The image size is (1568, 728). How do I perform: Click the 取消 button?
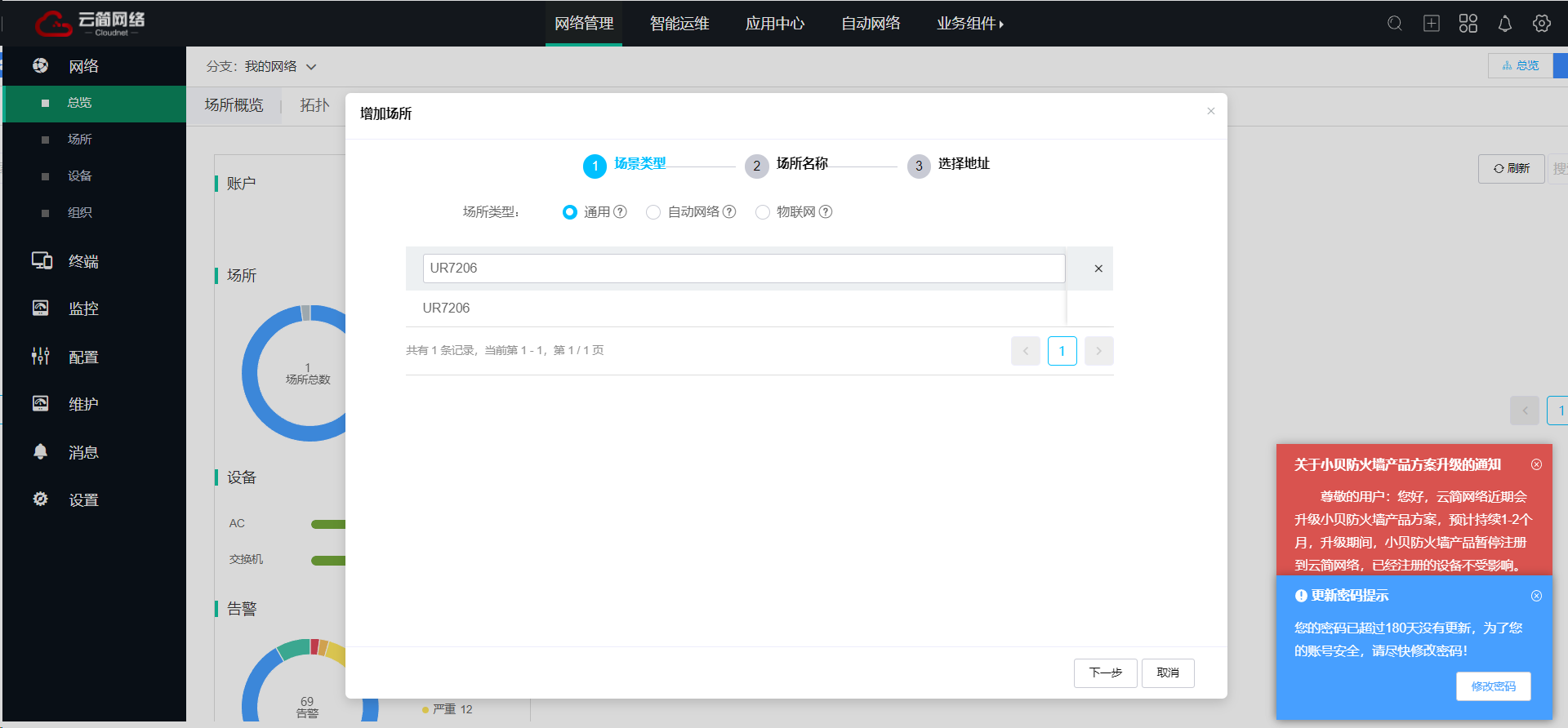click(1168, 673)
